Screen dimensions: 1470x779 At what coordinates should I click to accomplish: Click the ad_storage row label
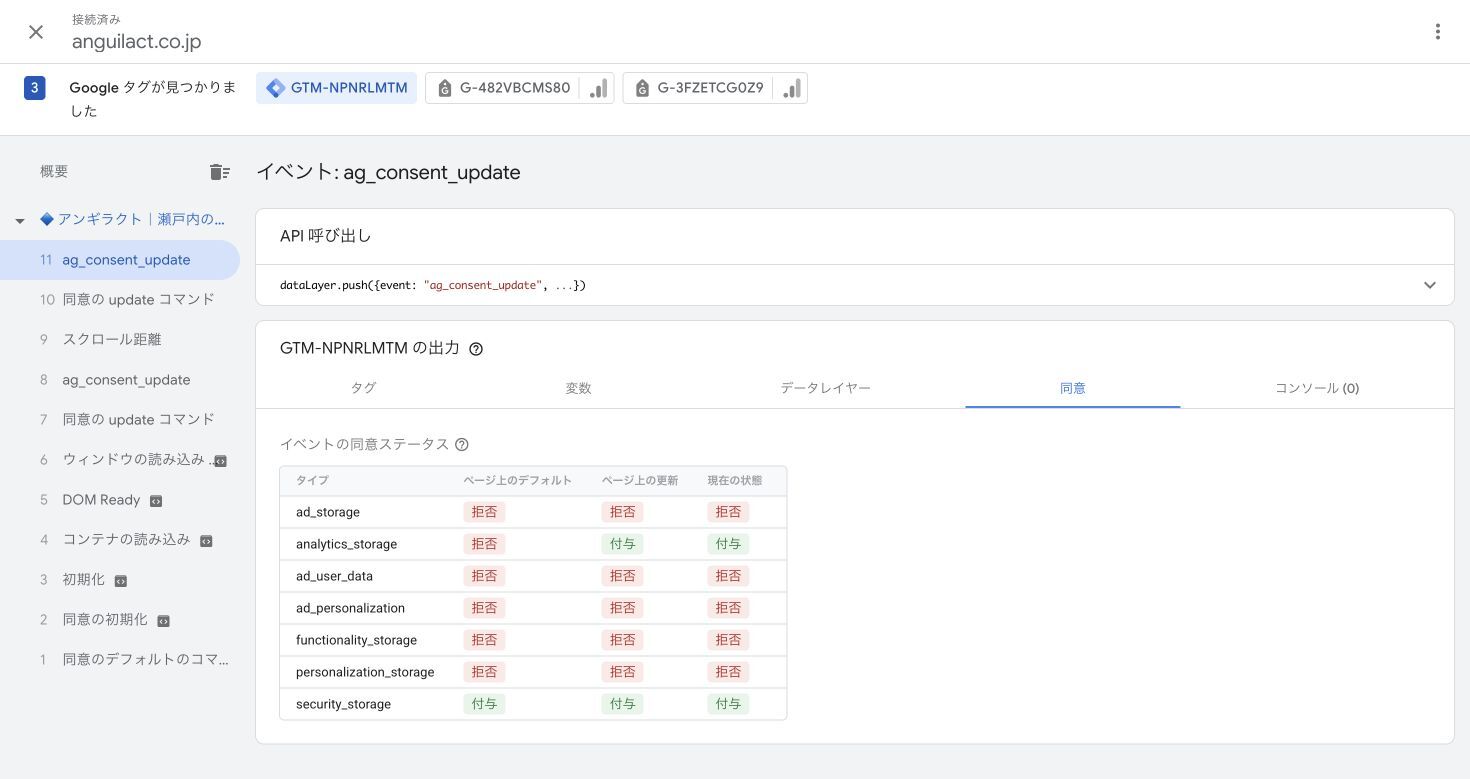tap(328, 512)
